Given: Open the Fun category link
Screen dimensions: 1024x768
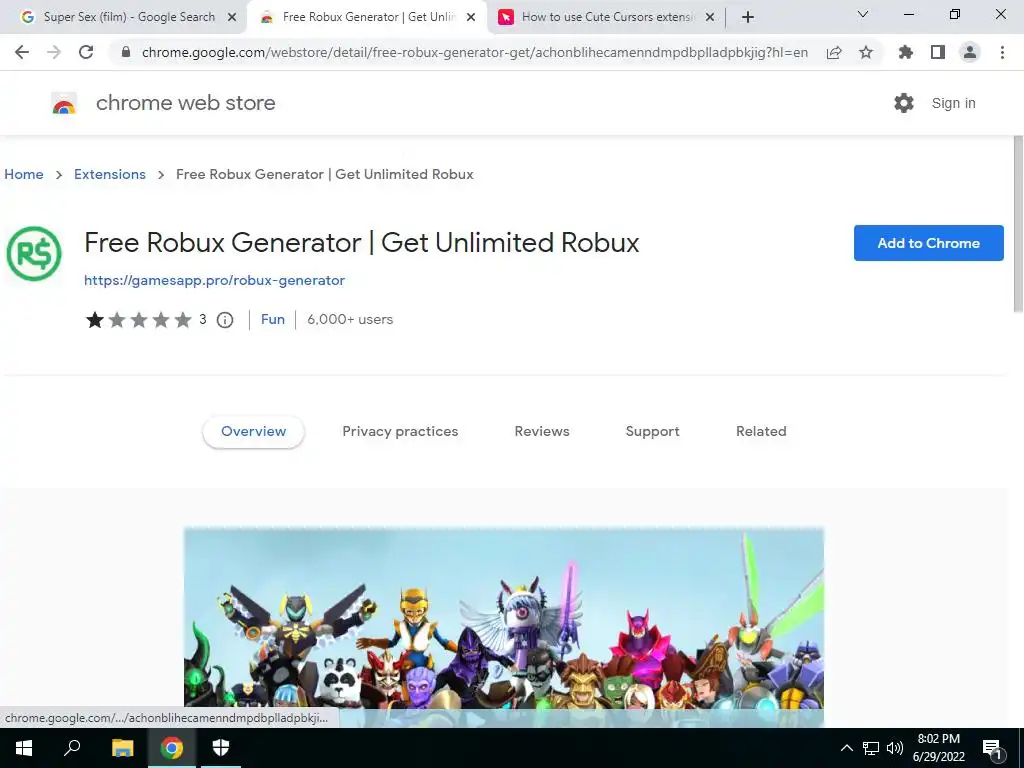Looking at the screenshot, I should pyautogui.click(x=272, y=319).
